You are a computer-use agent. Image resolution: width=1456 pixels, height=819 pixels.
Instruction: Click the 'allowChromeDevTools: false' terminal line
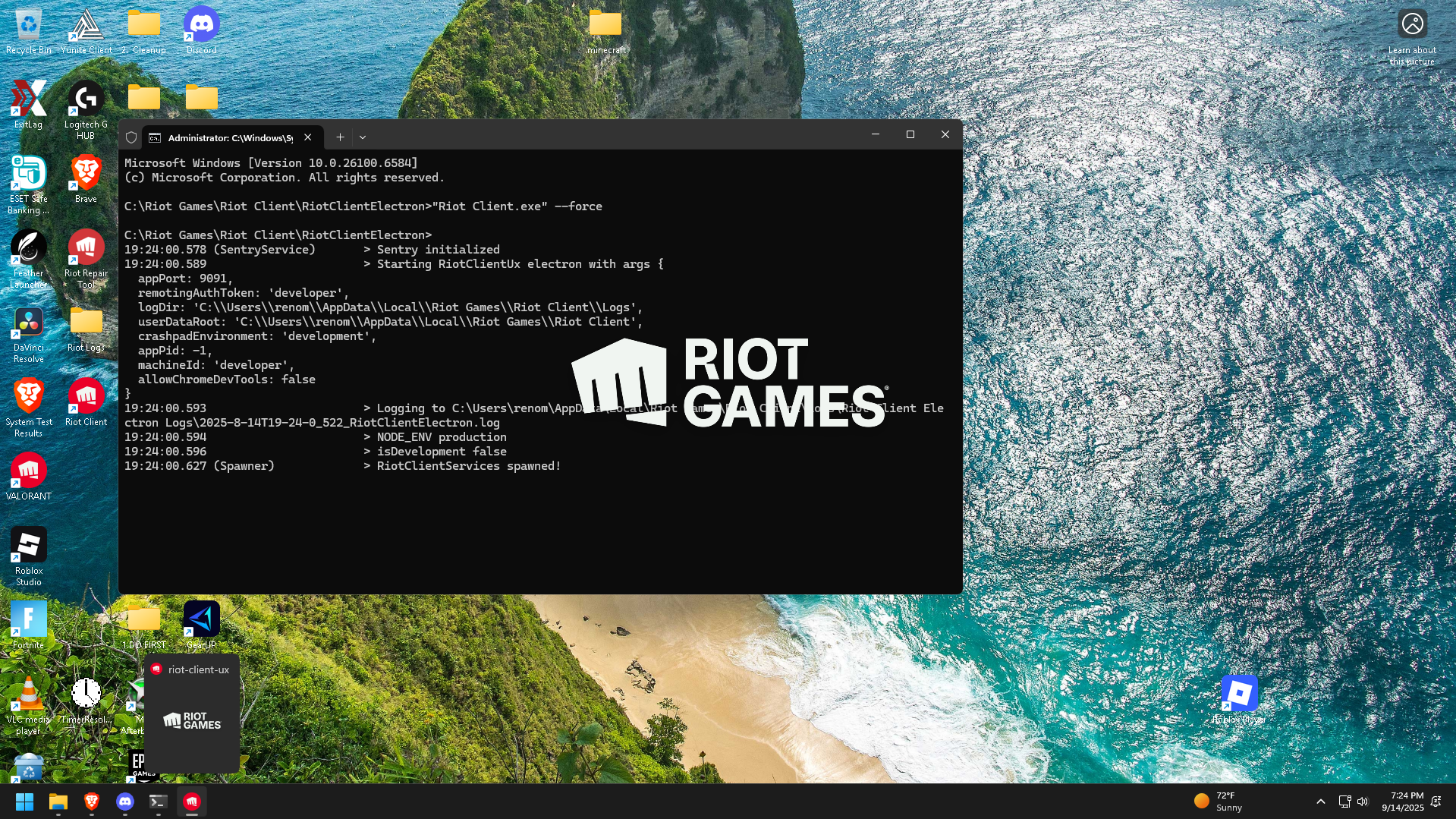[227, 380]
